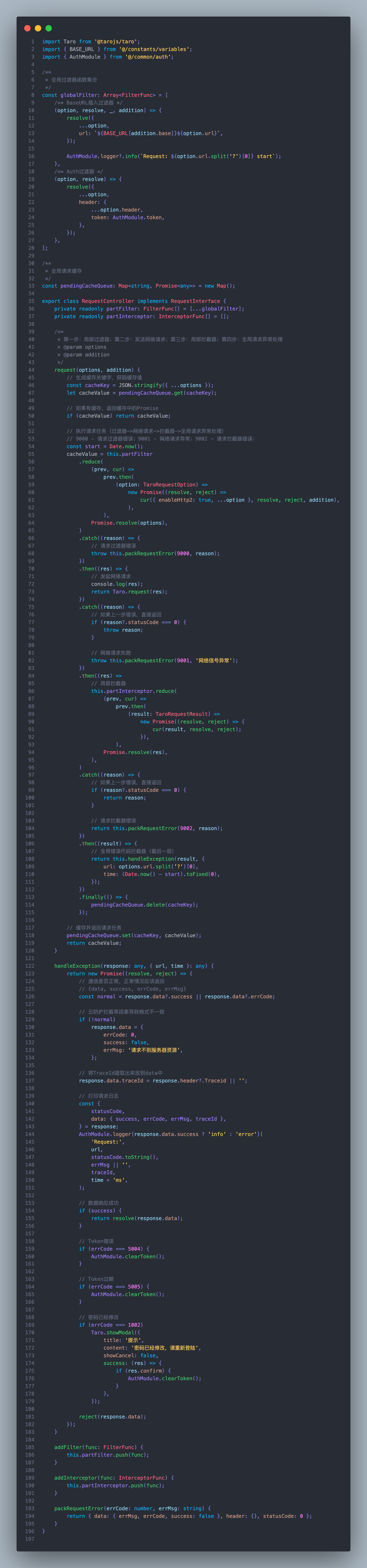
Task: Click the "private readonly partFilter" line
Action: (x=149, y=309)
